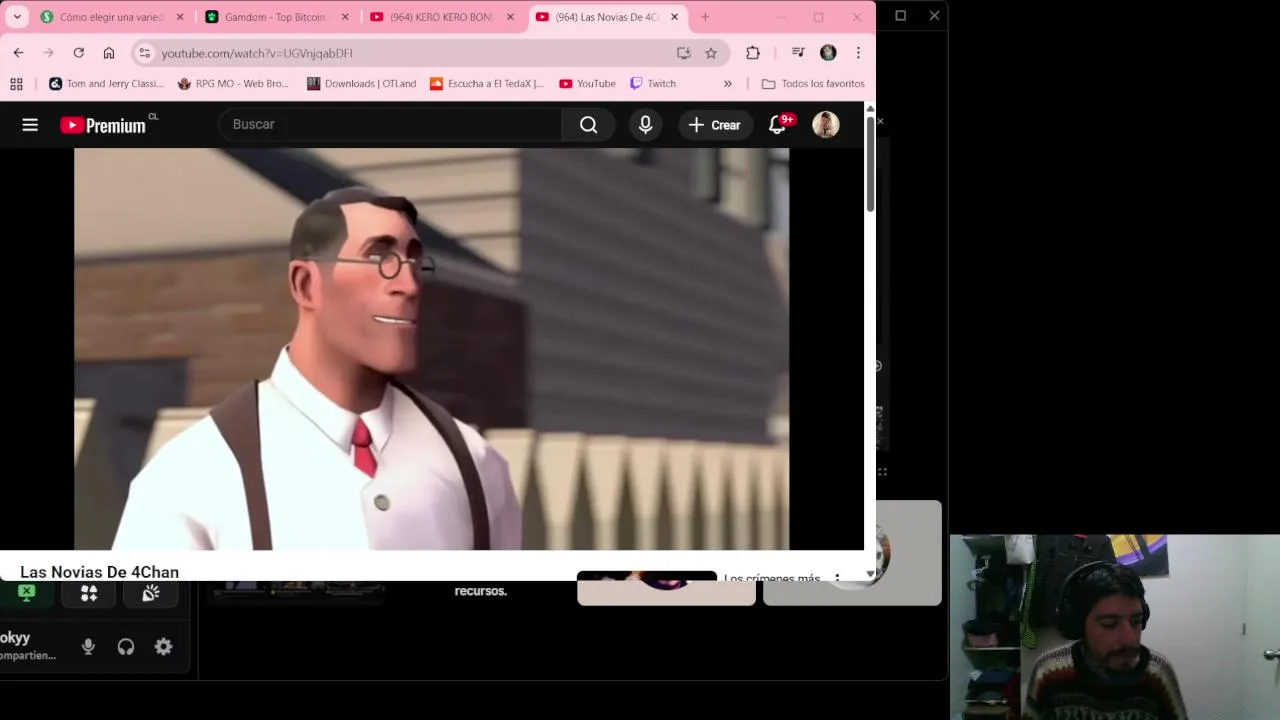The height and width of the screenshot is (720, 1280).
Task: Click the 'Las Novias De 4Chan' title
Action: coord(99,572)
